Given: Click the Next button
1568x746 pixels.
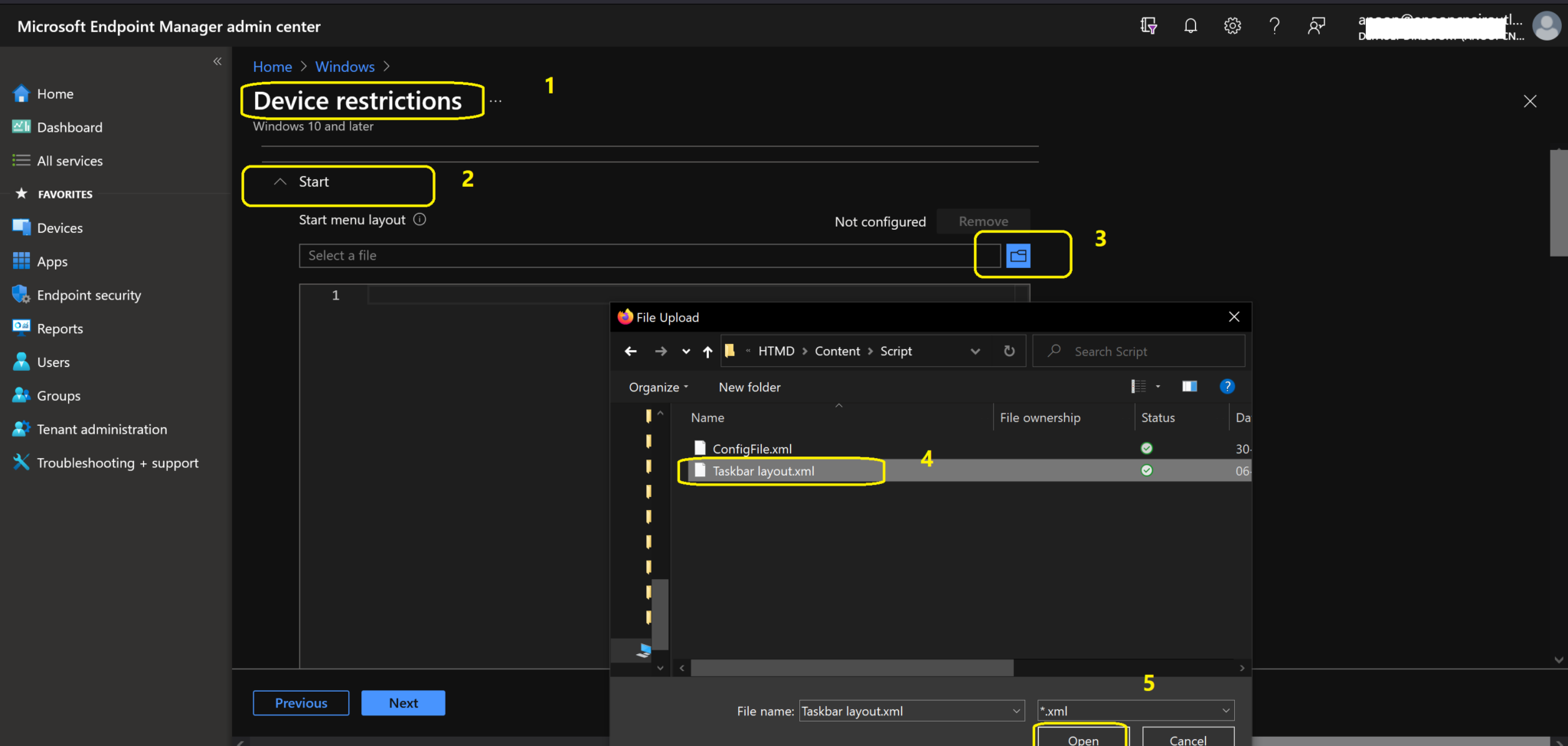Looking at the screenshot, I should [403, 702].
